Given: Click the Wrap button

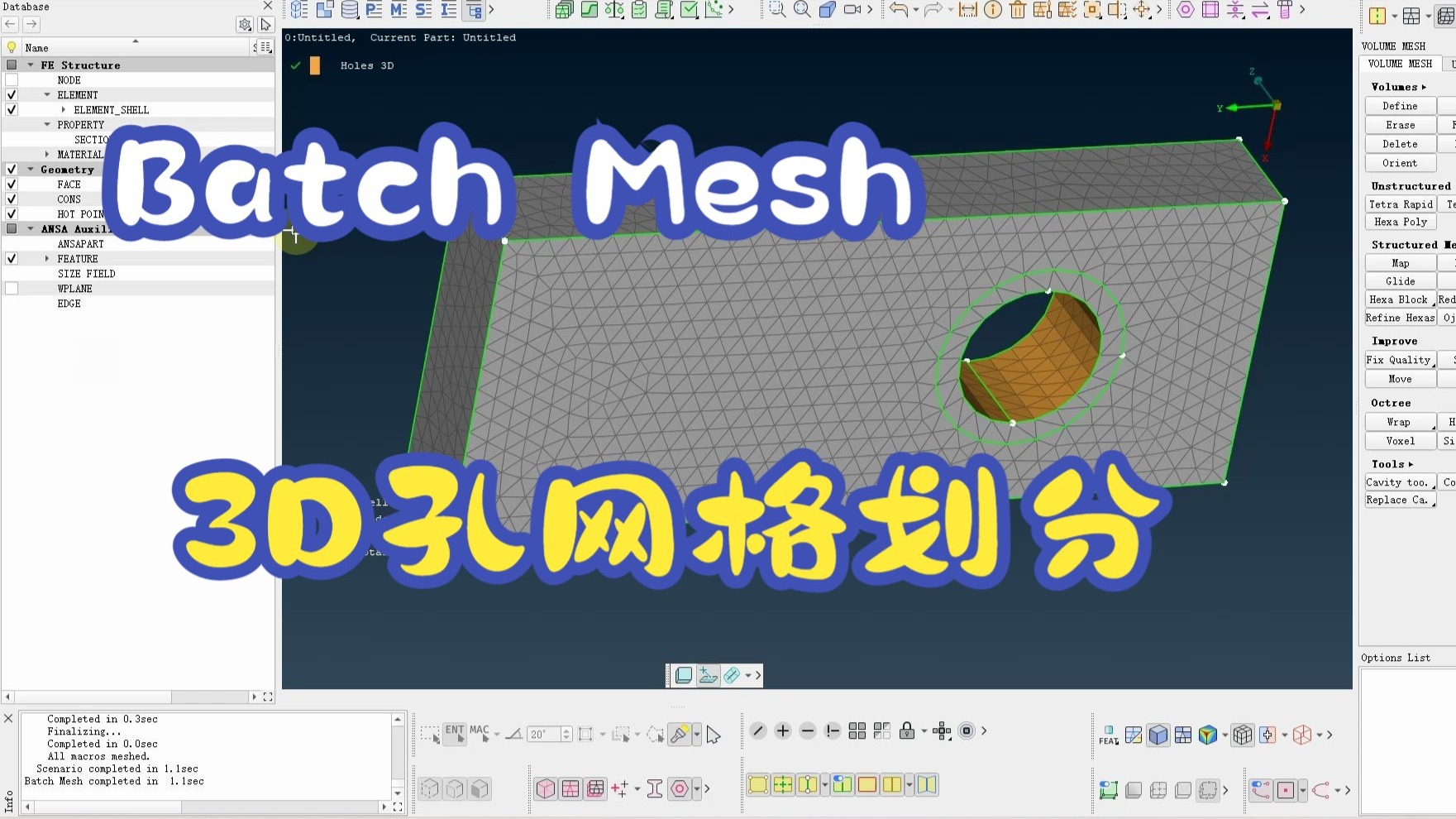Looking at the screenshot, I should [1400, 422].
